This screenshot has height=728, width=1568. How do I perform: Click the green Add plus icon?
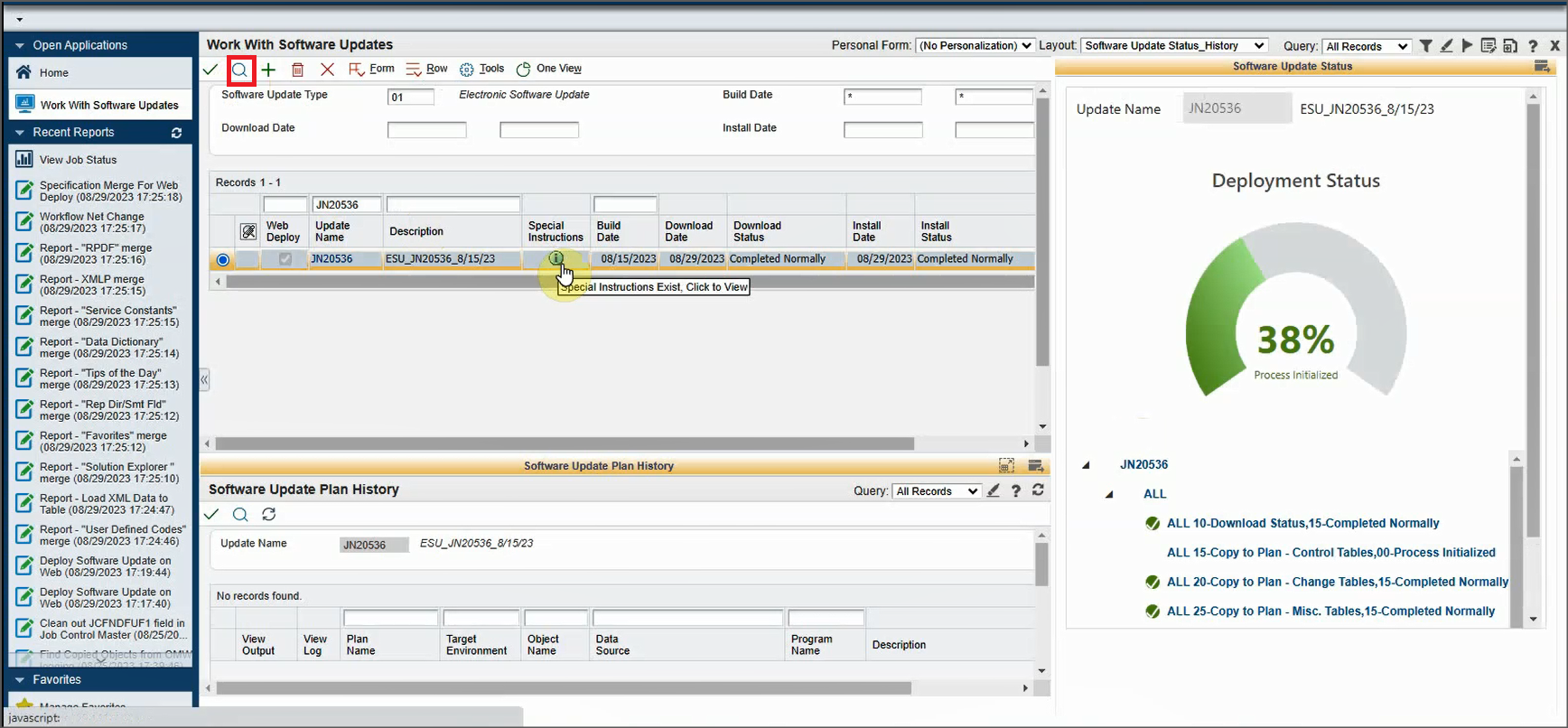(x=268, y=70)
